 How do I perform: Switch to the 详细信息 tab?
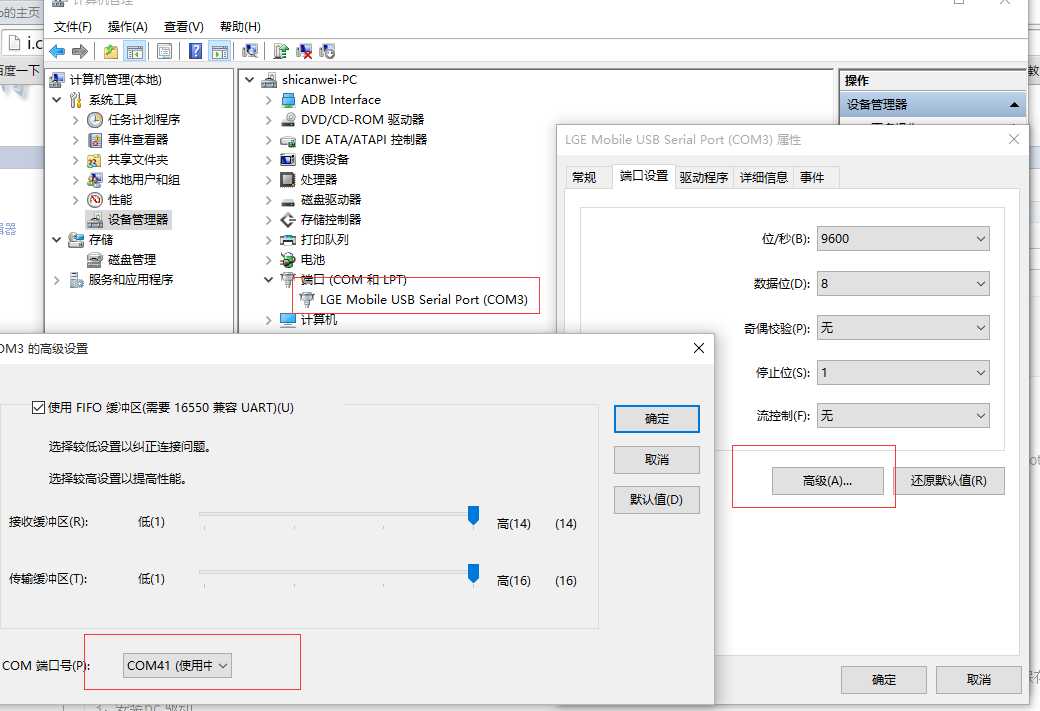[763, 177]
